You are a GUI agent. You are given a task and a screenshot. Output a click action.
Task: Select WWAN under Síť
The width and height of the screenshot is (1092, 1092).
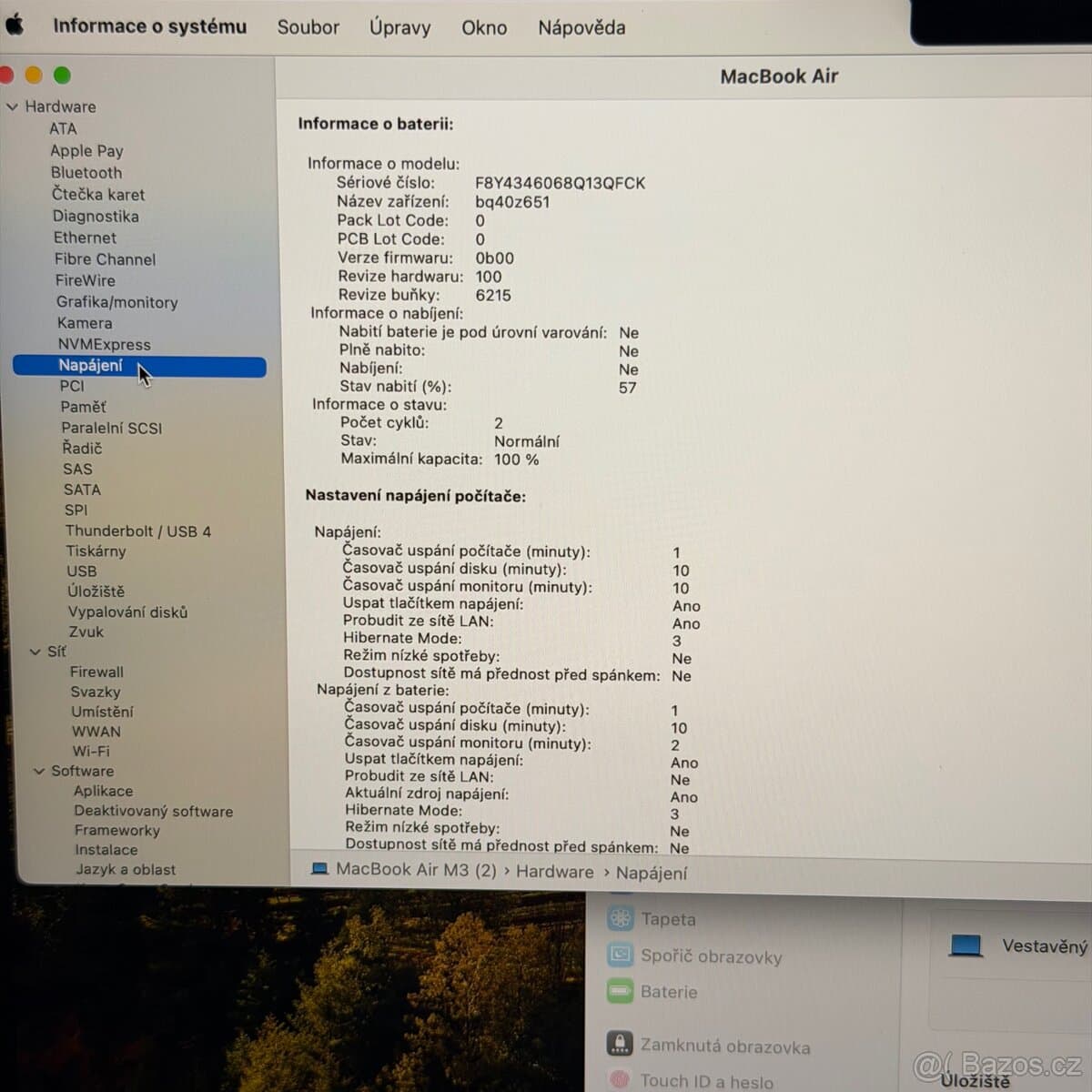pos(96,732)
